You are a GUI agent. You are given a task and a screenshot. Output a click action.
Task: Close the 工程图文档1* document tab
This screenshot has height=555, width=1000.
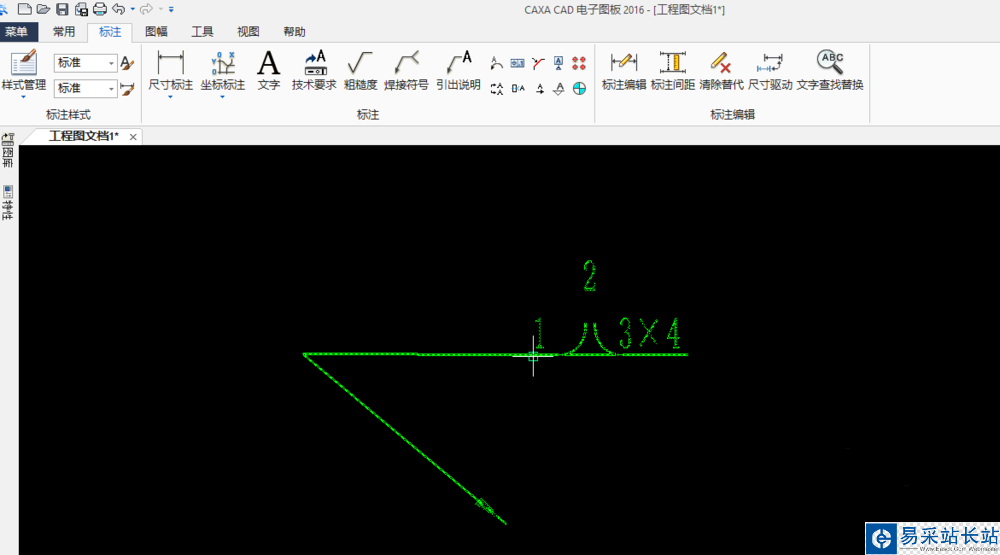click(133, 137)
